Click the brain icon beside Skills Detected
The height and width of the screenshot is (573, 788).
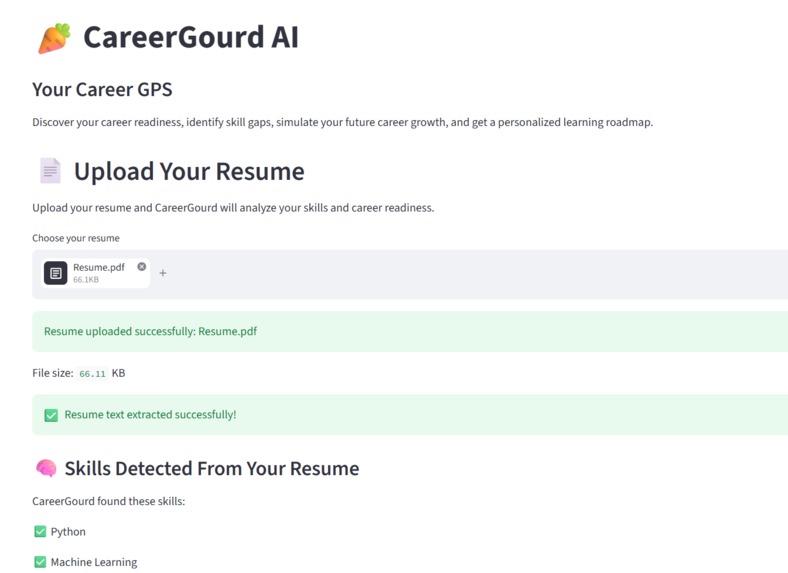pyautogui.click(x=46, y=468)
